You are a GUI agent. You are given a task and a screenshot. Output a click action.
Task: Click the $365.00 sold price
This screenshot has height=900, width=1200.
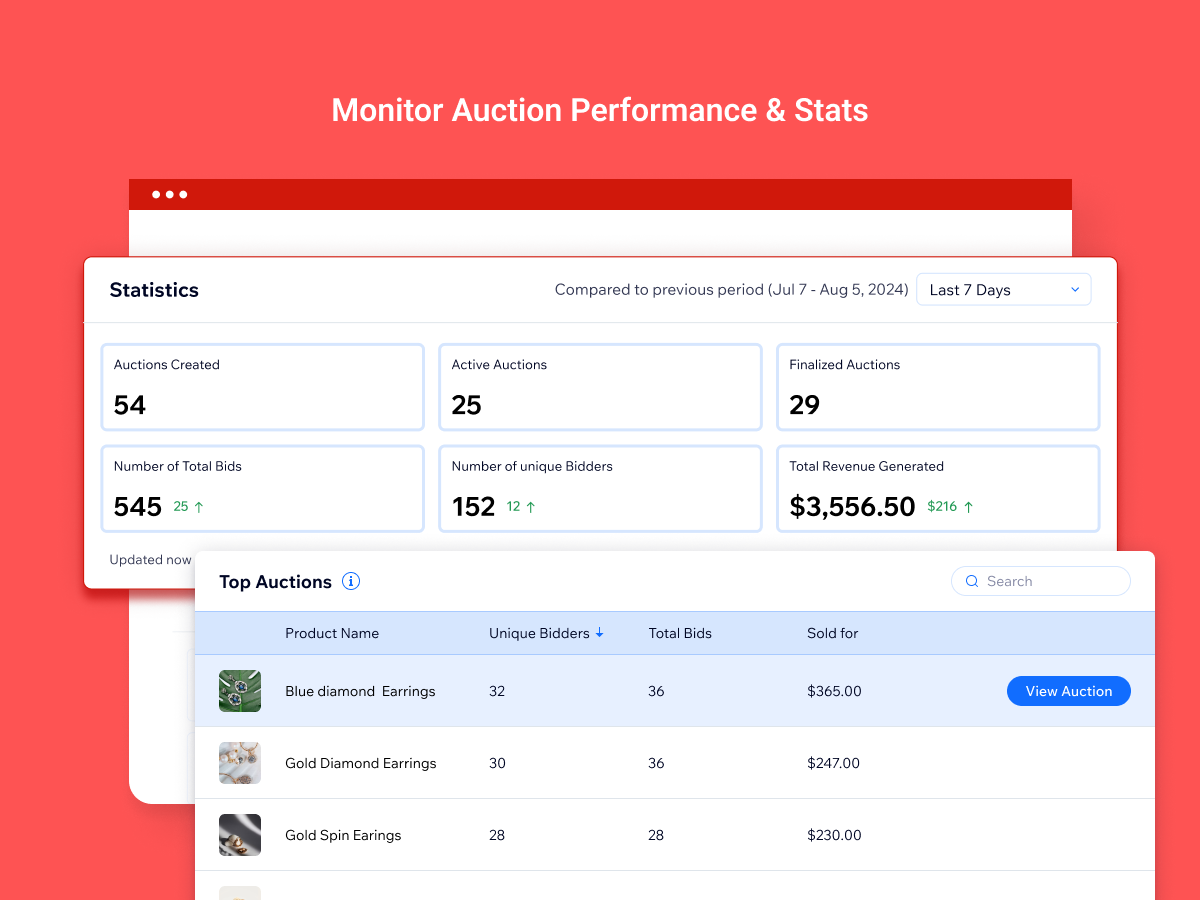tap(834, 691)
